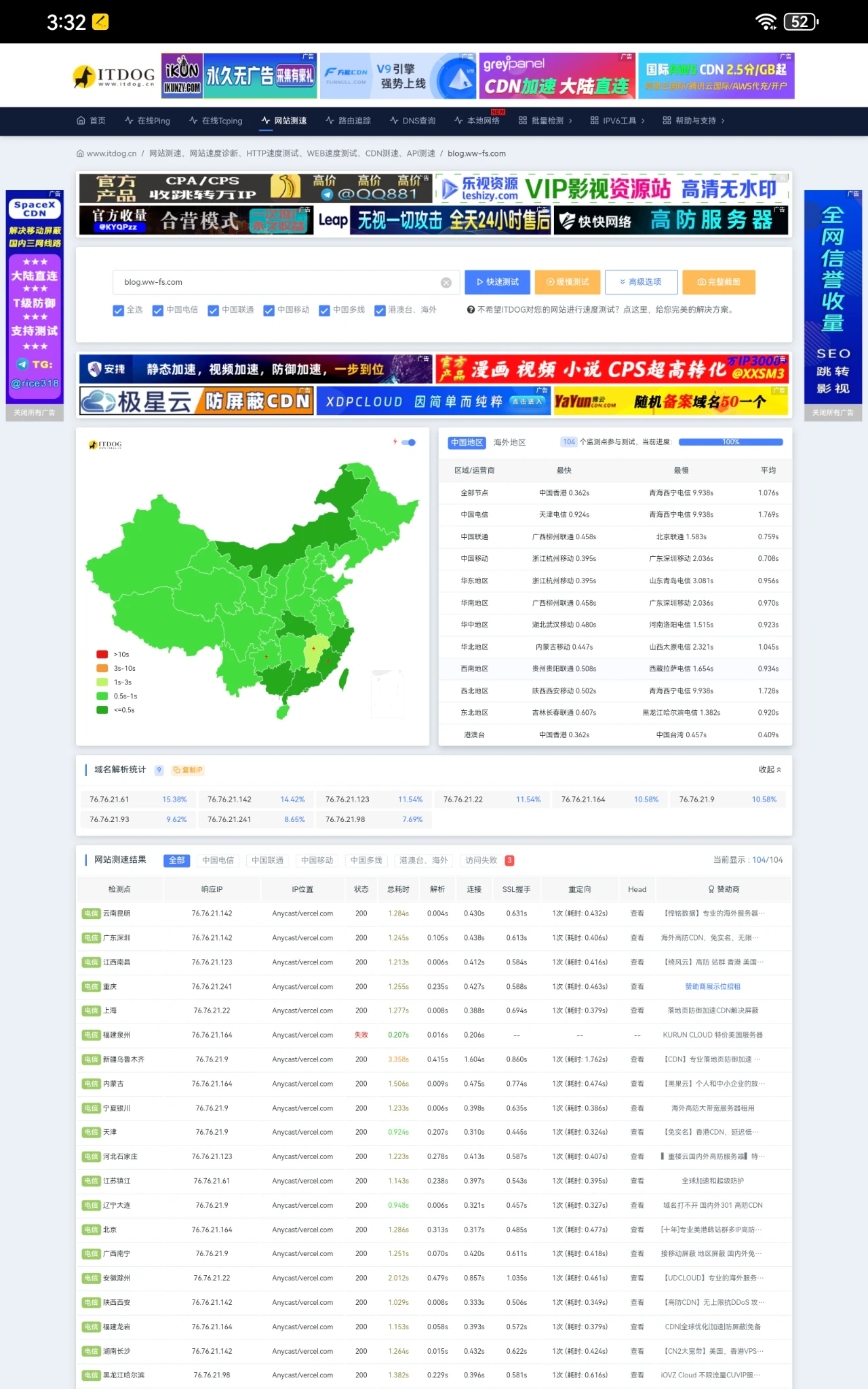Image resolution: width=868 pixels, height=1389 pixels.
Task: Toggle the map animation switch
Action: coord(408,443)
